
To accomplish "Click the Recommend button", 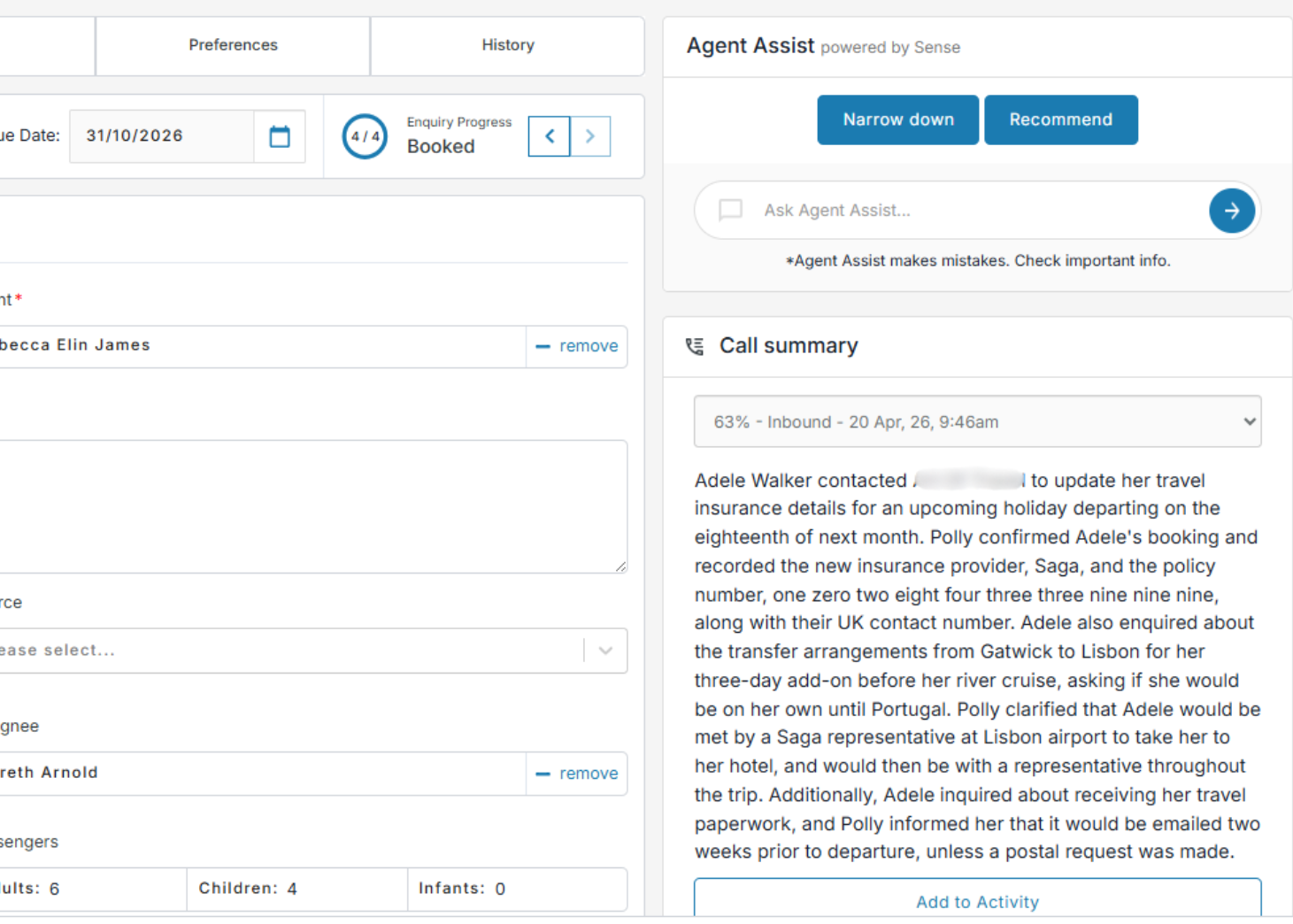I will pos(1060,119).
